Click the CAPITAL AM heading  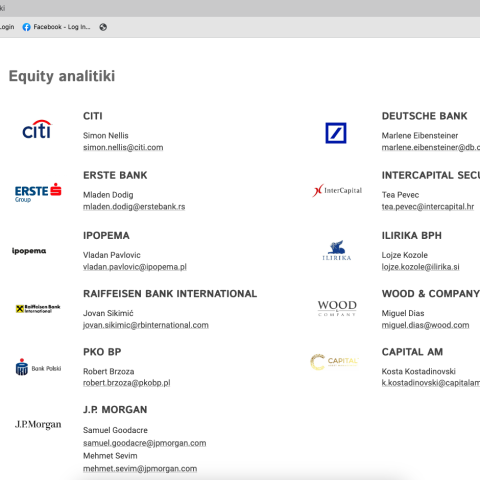tap(412, 352)
